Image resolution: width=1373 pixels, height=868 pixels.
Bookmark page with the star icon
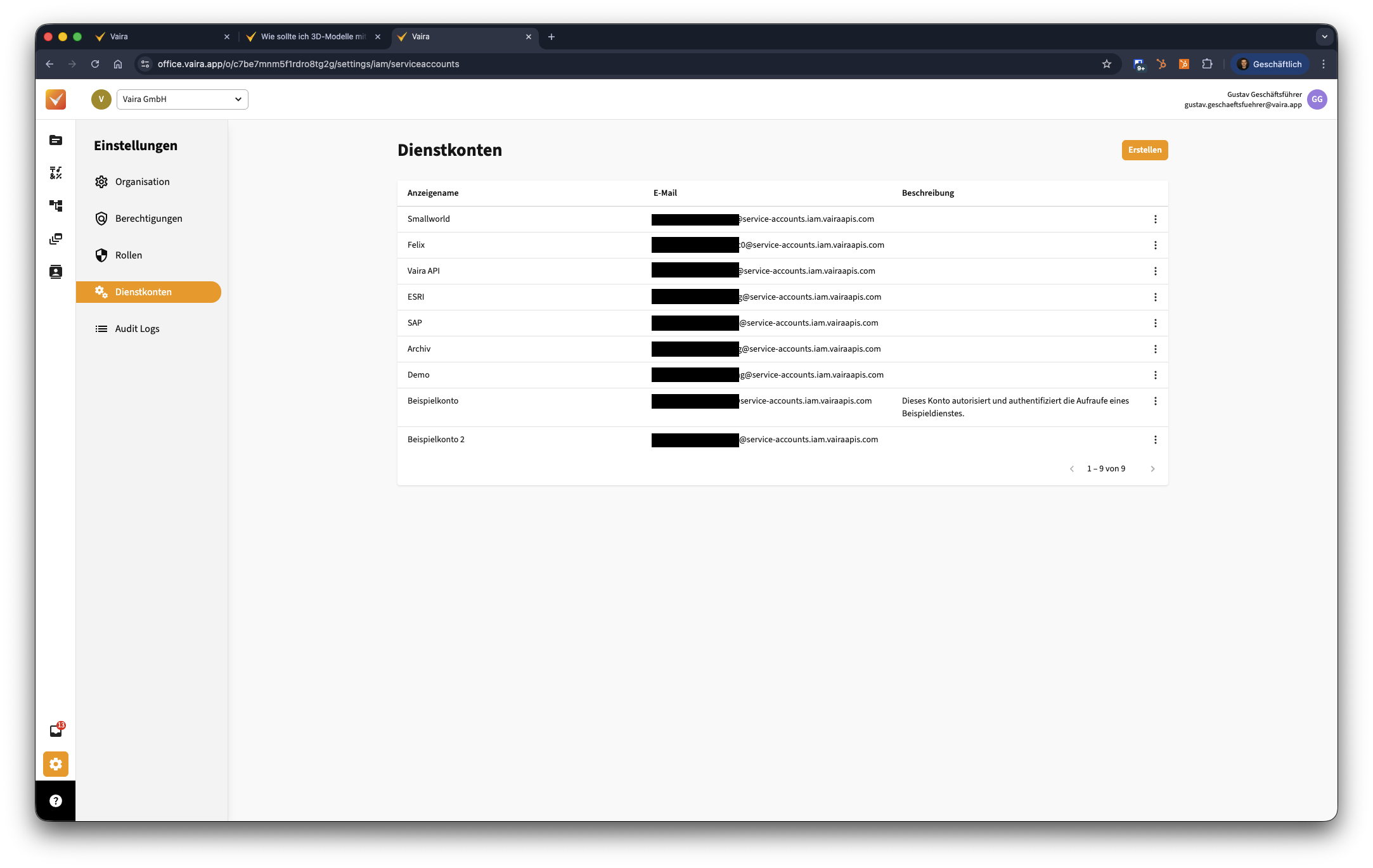1106,64
